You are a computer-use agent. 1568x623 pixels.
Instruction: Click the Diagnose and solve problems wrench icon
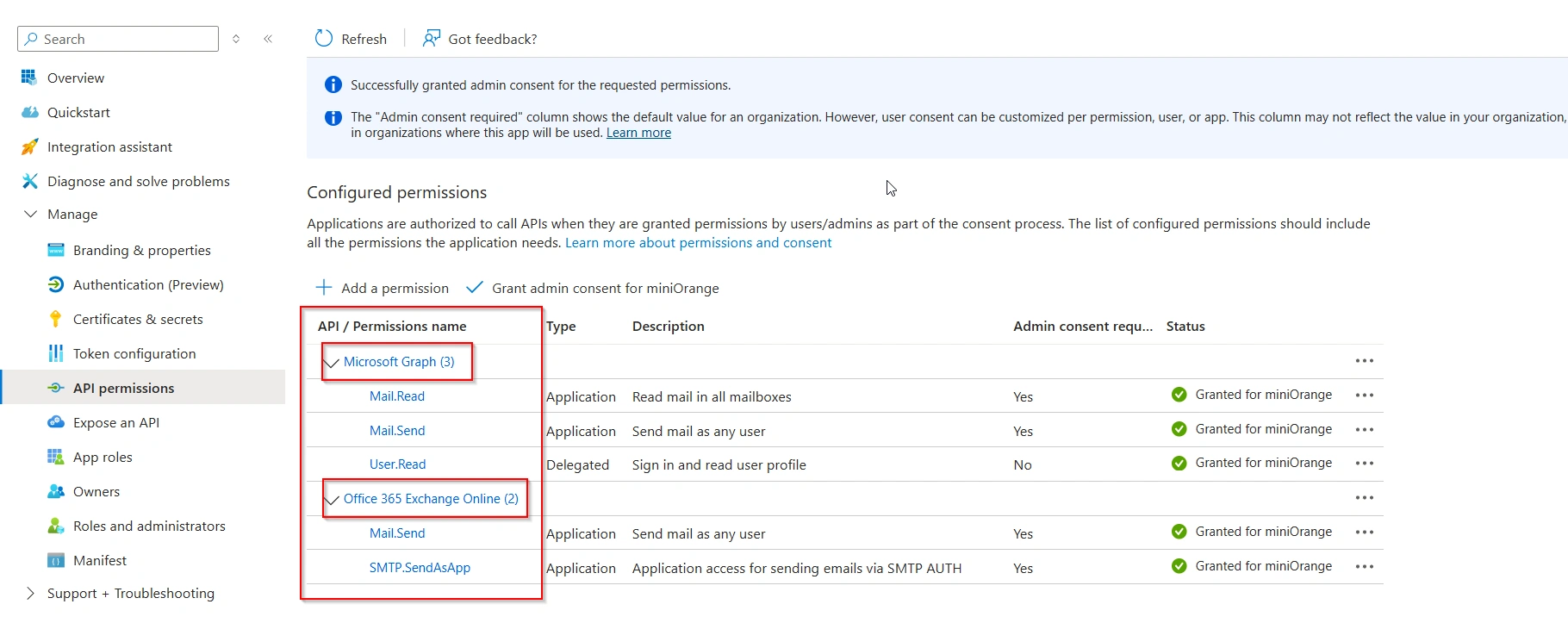[x=29, y=181]
